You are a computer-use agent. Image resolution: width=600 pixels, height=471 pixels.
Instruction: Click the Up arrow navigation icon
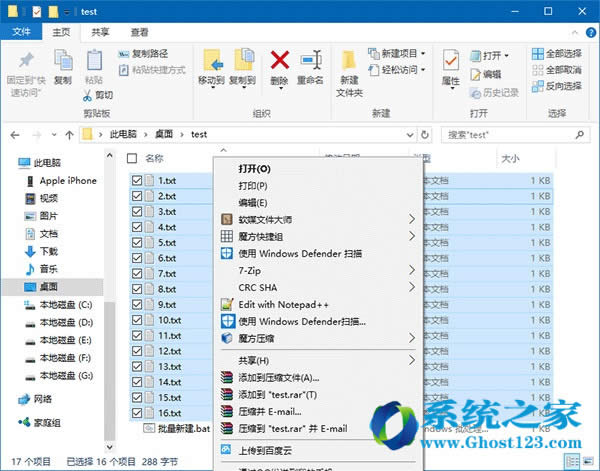coord(69,133)
